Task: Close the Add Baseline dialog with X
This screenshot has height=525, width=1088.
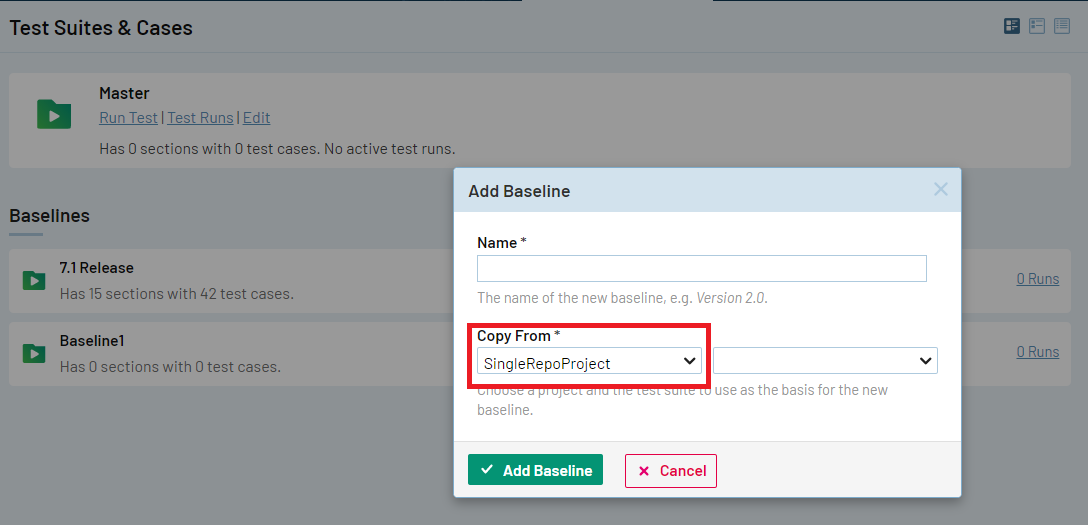Action: pos(940,189)
